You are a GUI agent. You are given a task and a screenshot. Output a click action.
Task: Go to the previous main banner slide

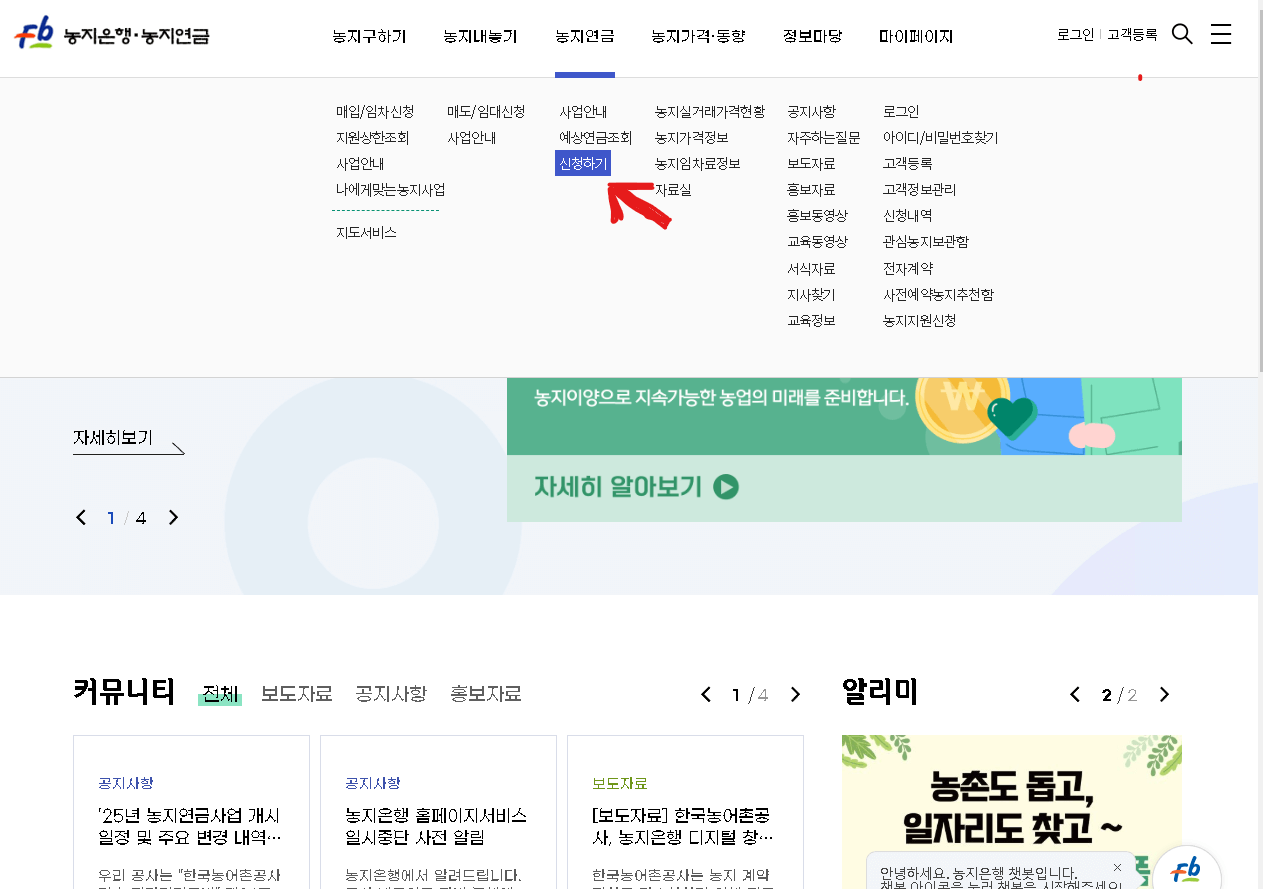[x=82, y=517]
